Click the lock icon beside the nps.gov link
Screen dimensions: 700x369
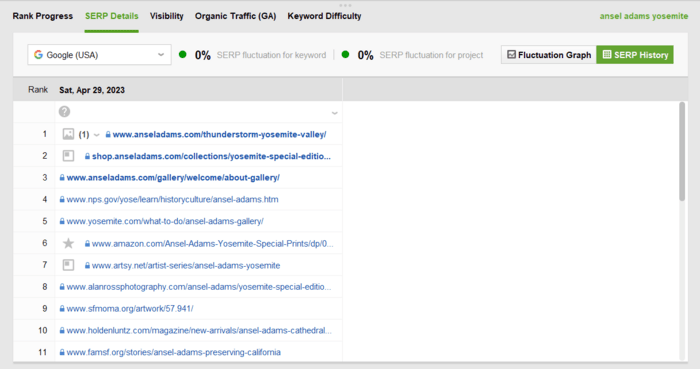(x=62, y=199)
